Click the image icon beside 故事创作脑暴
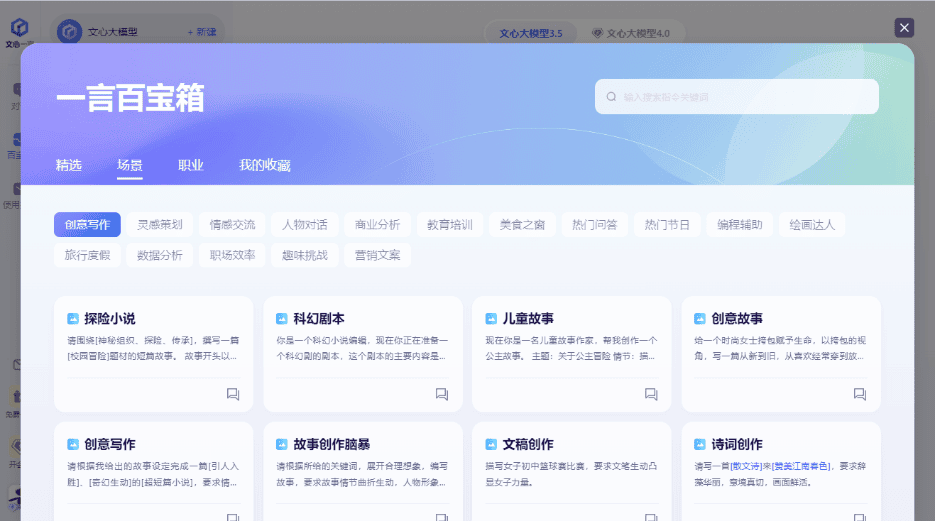 point(281,445)
